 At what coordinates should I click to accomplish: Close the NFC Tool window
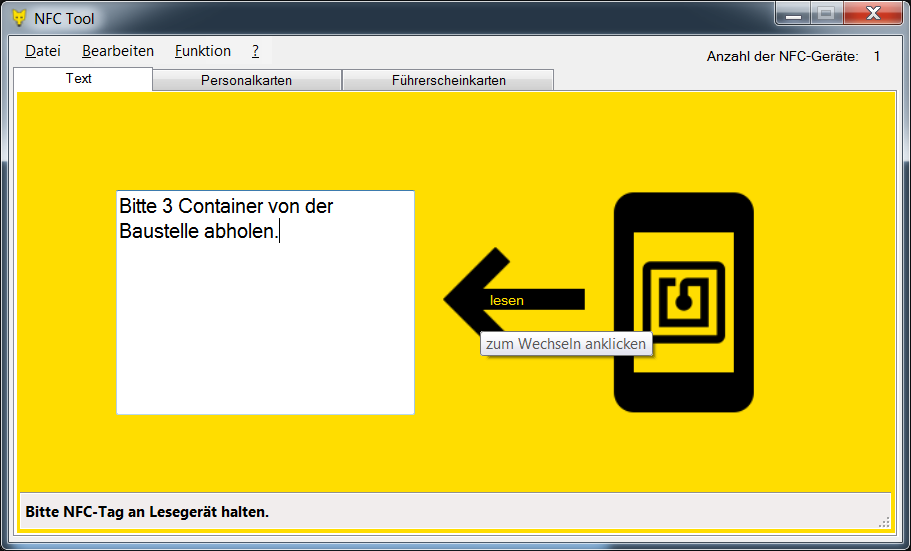click(x=872, y=14)
